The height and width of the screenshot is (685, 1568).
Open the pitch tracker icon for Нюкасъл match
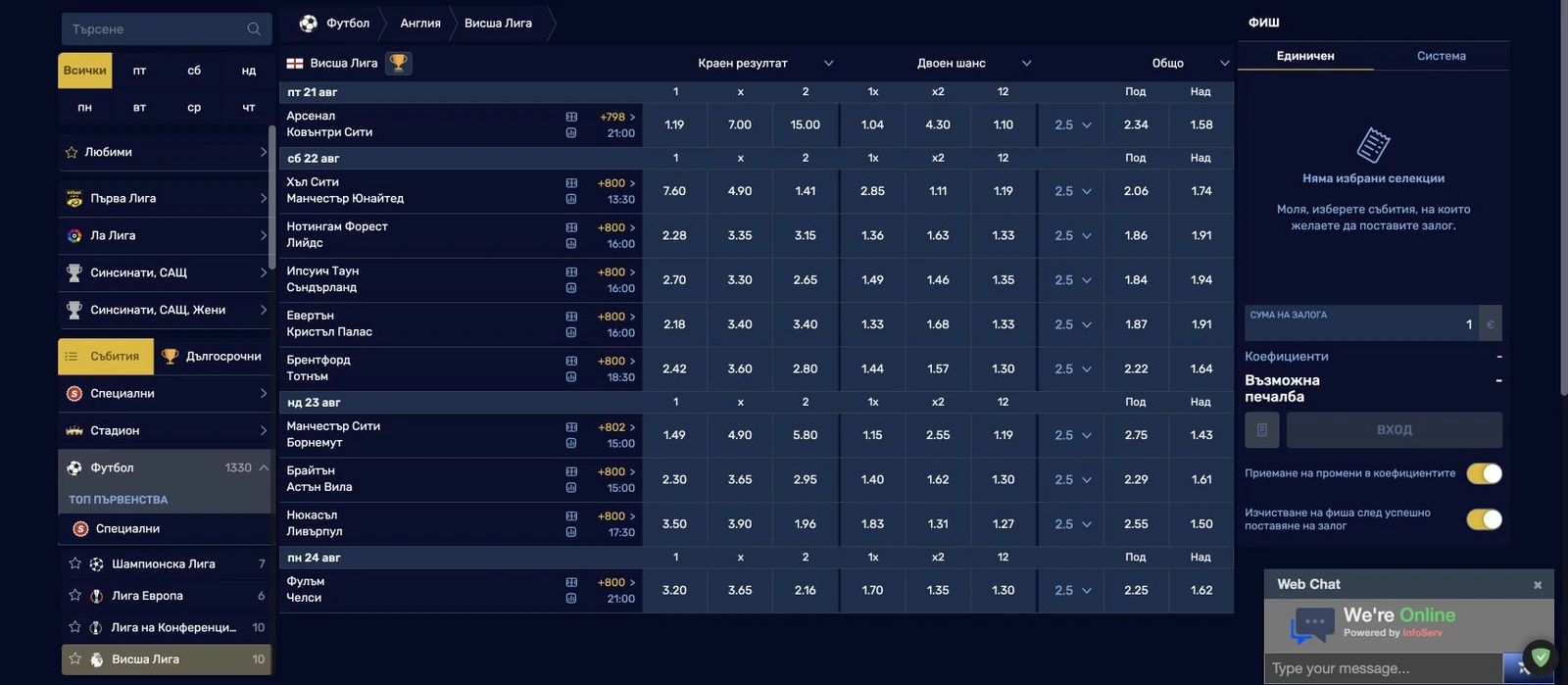[x=571, y=516]
